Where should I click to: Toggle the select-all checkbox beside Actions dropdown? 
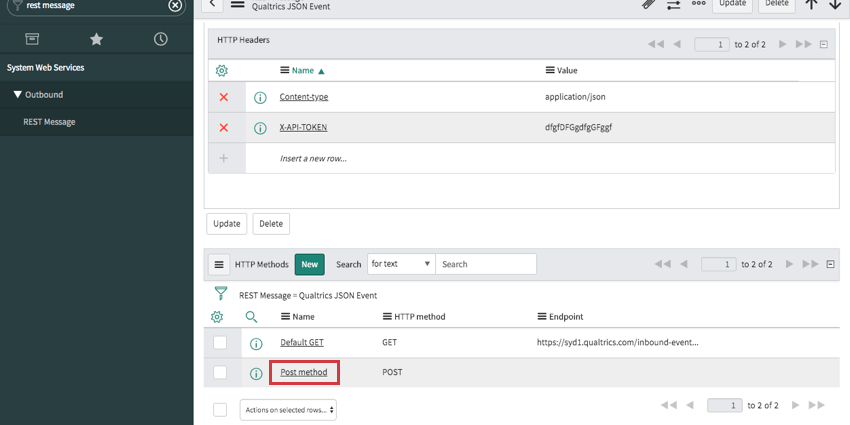(220, 409)
